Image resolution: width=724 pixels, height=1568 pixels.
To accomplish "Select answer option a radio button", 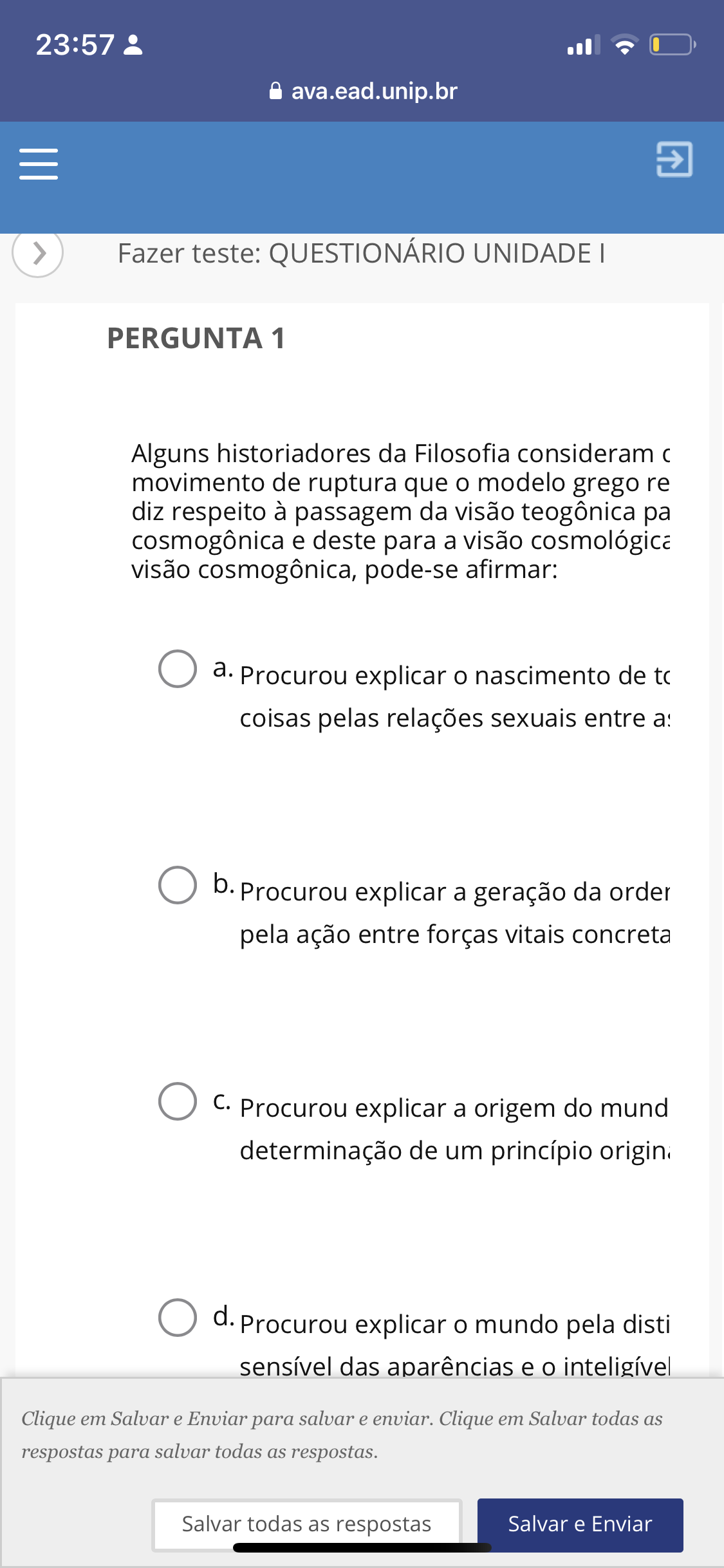I will click(x=178, y=669).
